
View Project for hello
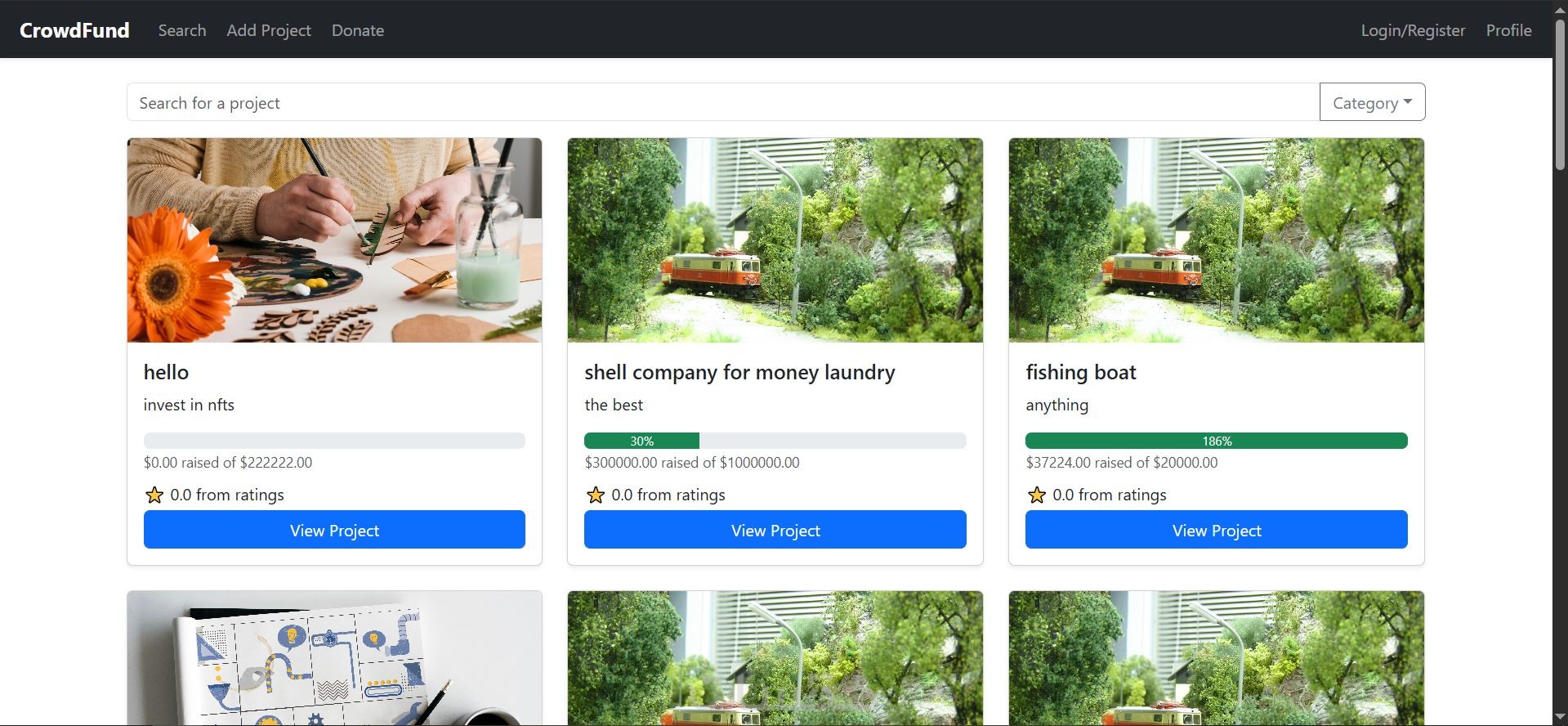(334, 530)
